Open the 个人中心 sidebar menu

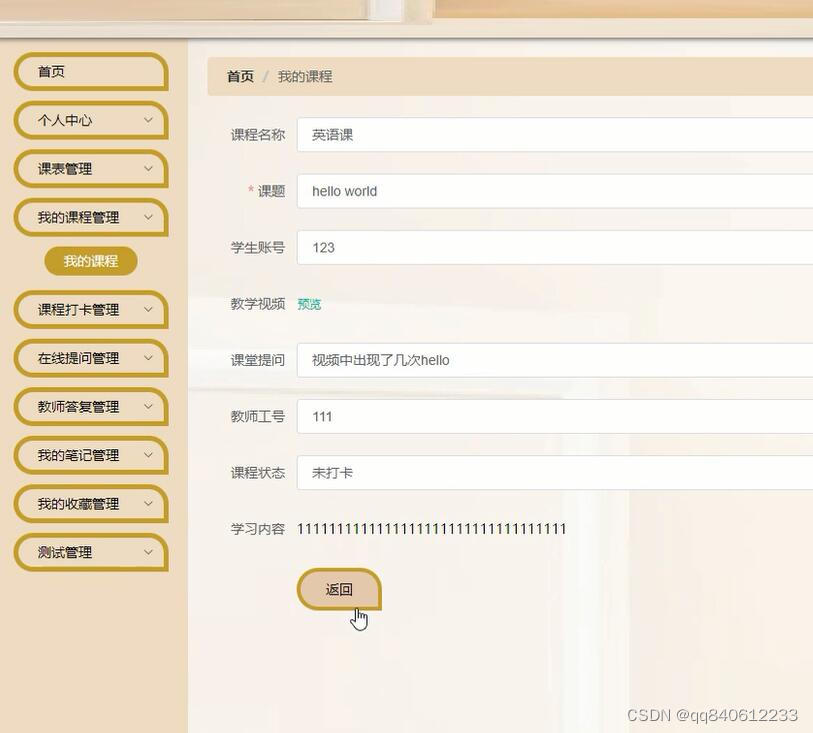pos(91,120)
